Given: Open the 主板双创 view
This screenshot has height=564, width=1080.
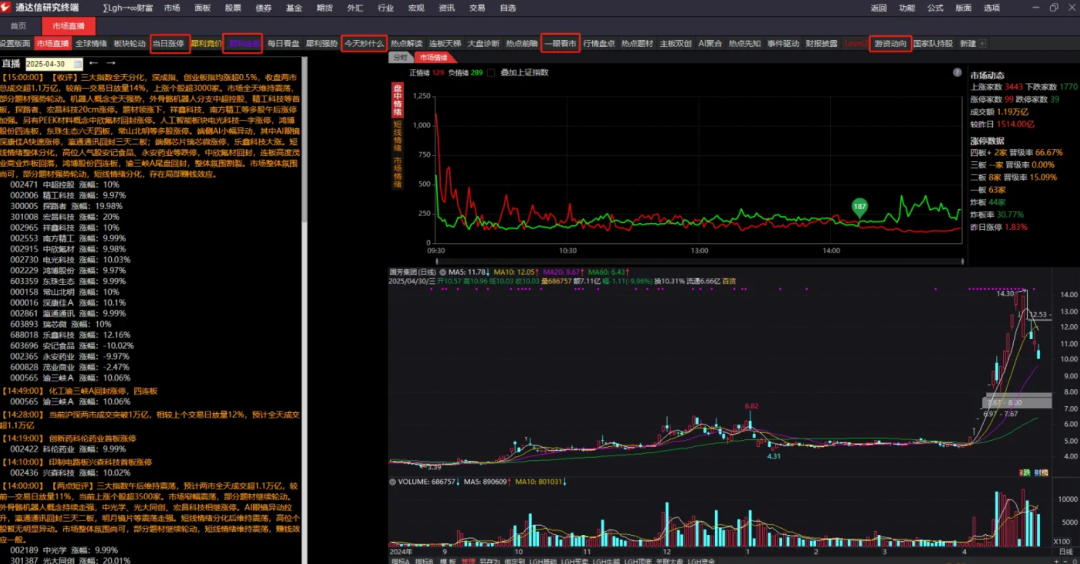Looking at the screenshot, I should [x=676, y=43].
